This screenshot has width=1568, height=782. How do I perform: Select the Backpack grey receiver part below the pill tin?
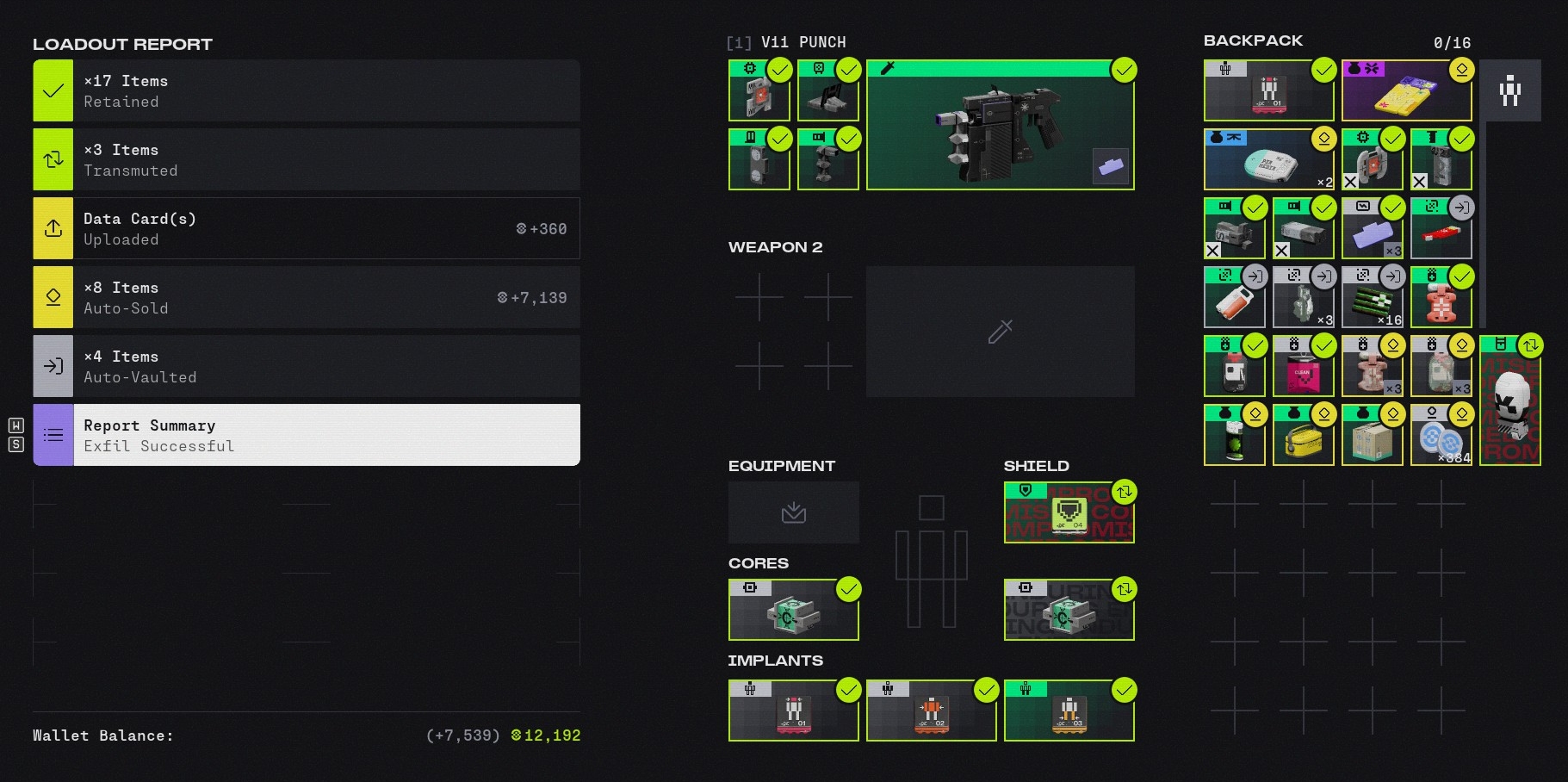[1235, 228]
